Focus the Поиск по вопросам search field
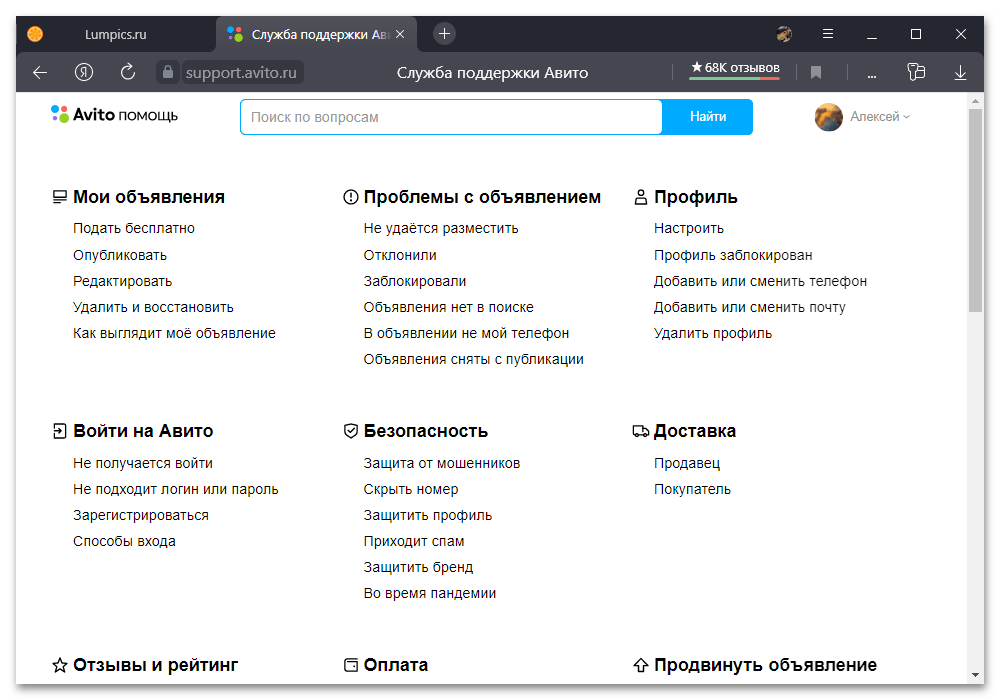 (452, 117)
